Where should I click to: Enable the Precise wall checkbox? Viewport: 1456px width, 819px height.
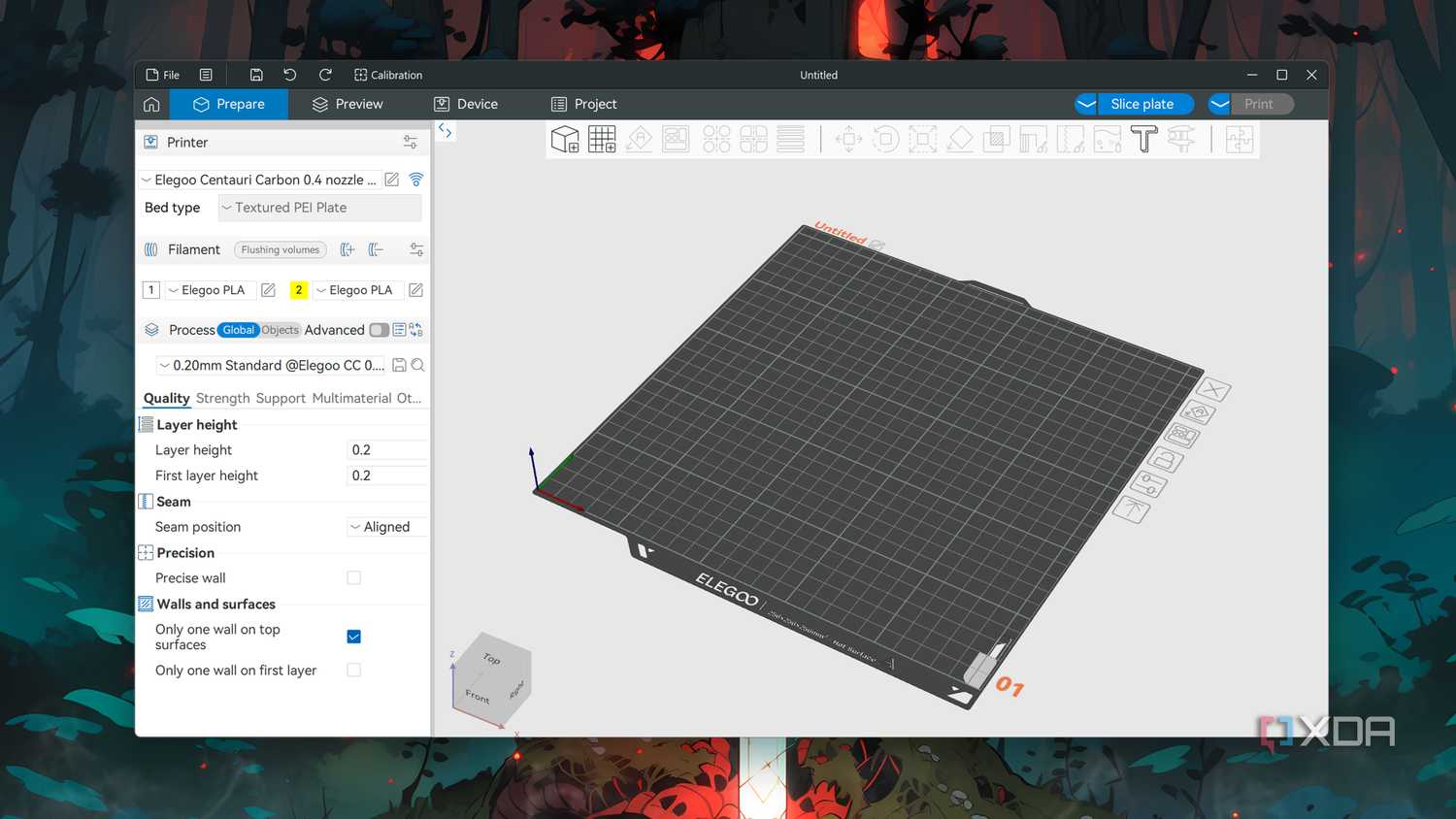pyautogui.click(x=354, y=578)
